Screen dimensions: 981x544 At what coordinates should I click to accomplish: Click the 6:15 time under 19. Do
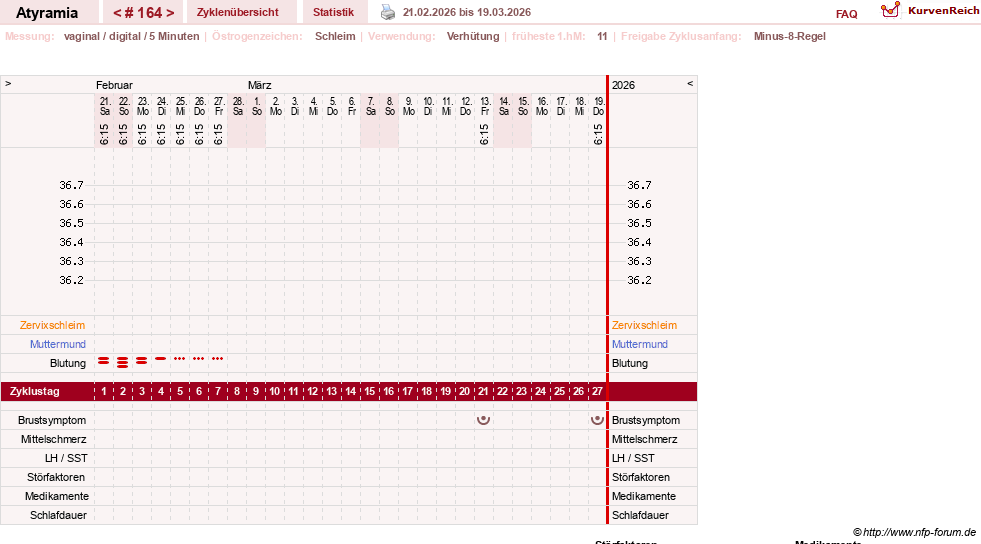[597, 134]
